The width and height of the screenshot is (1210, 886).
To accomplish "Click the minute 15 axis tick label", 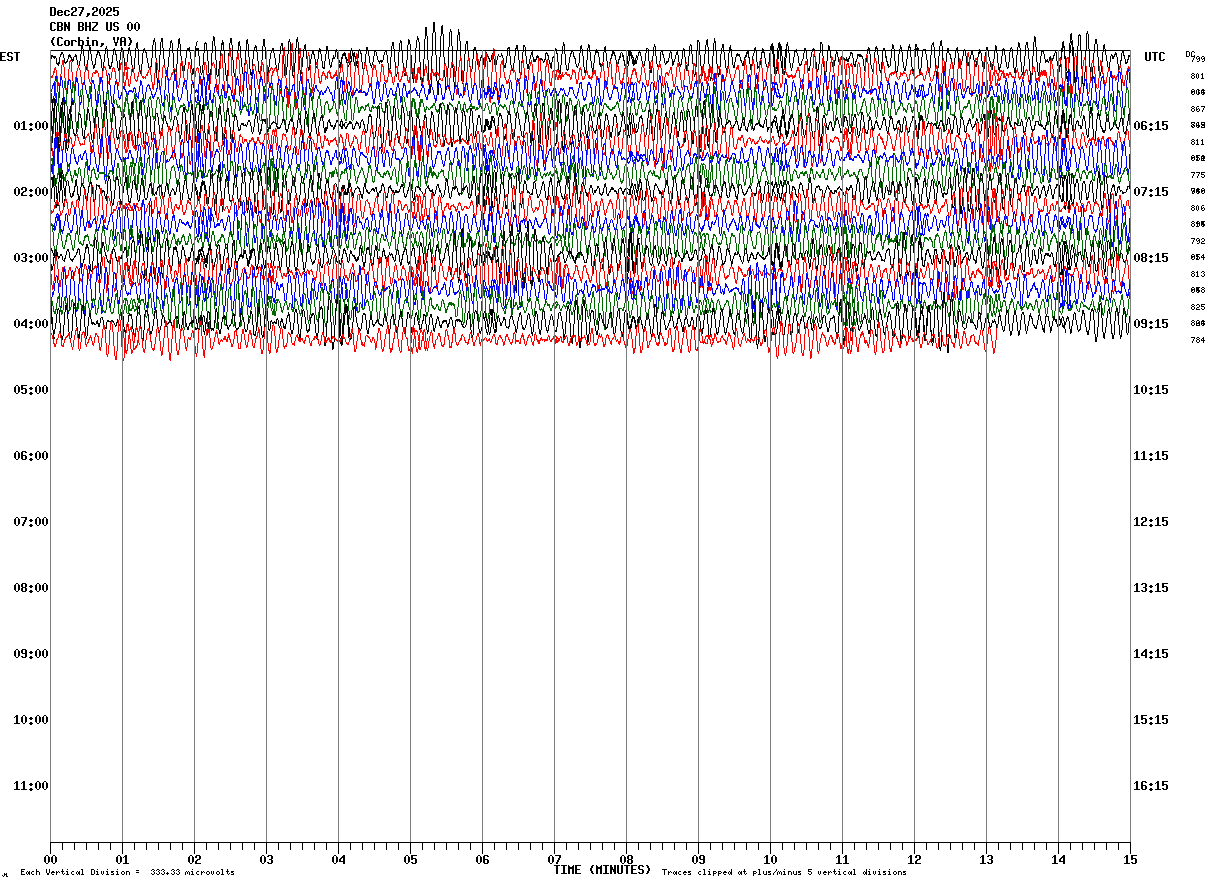I will 1130,859.
